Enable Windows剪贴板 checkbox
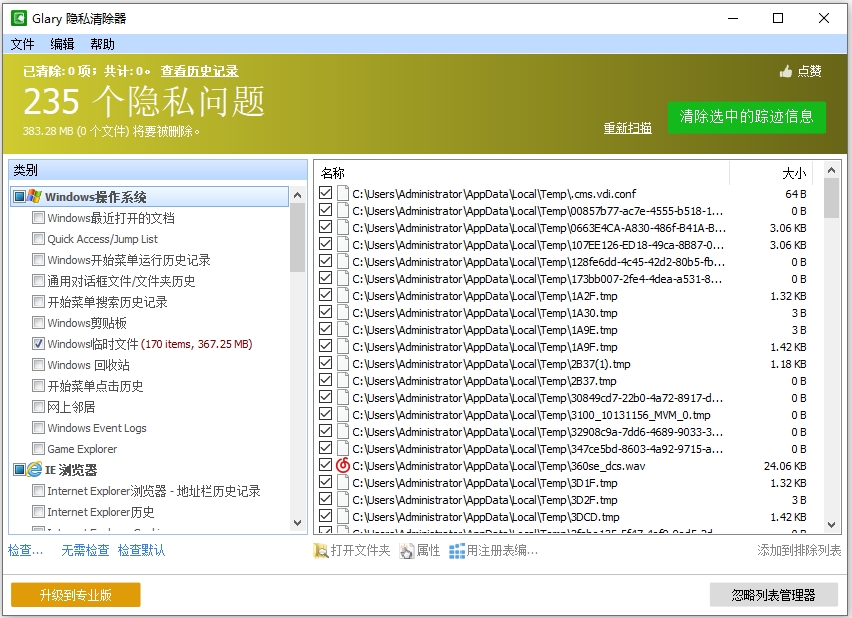Viewport: 852px width, 618px height. tap(38, 323)
